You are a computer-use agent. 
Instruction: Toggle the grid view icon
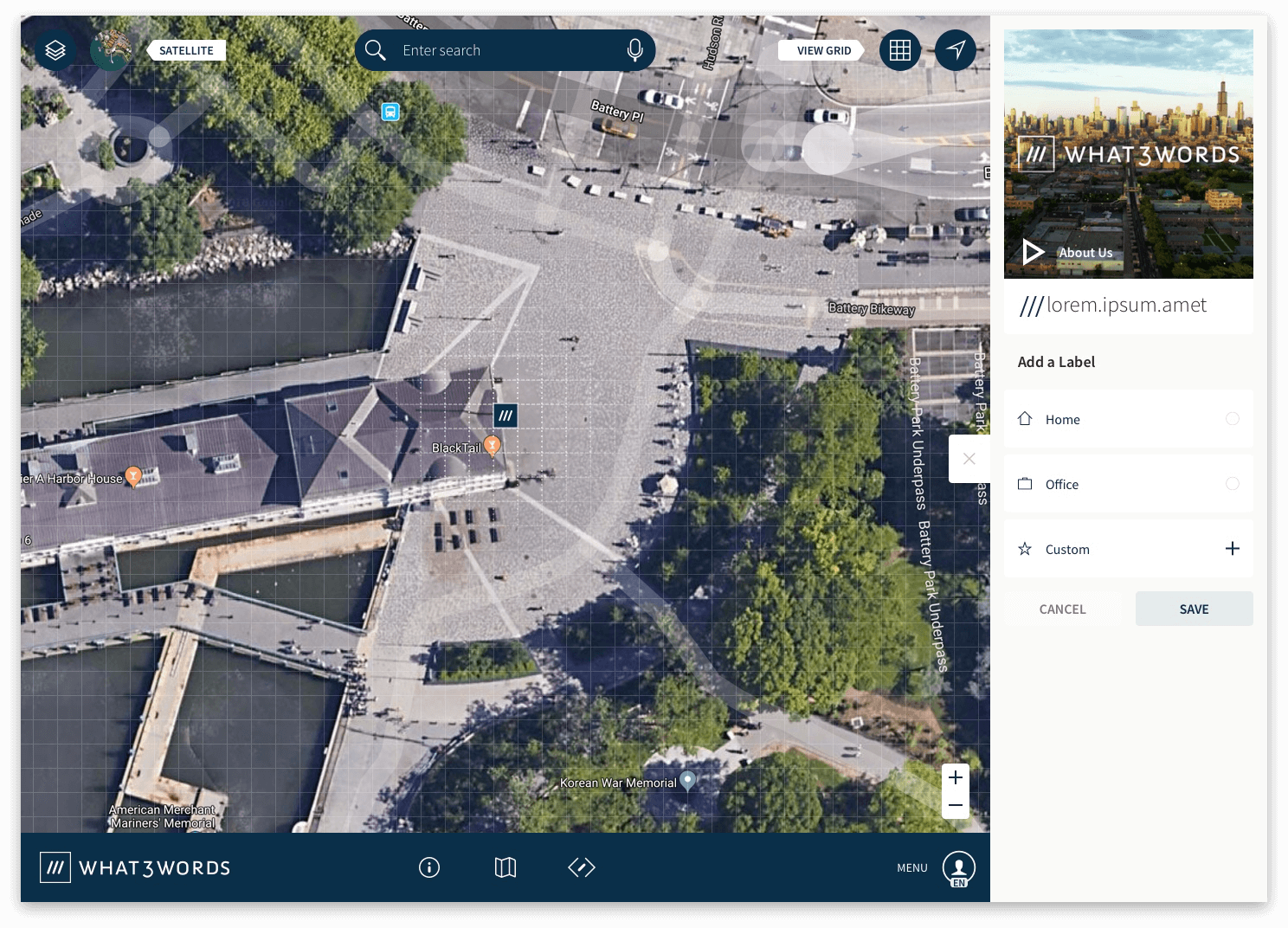coord(900,50)
